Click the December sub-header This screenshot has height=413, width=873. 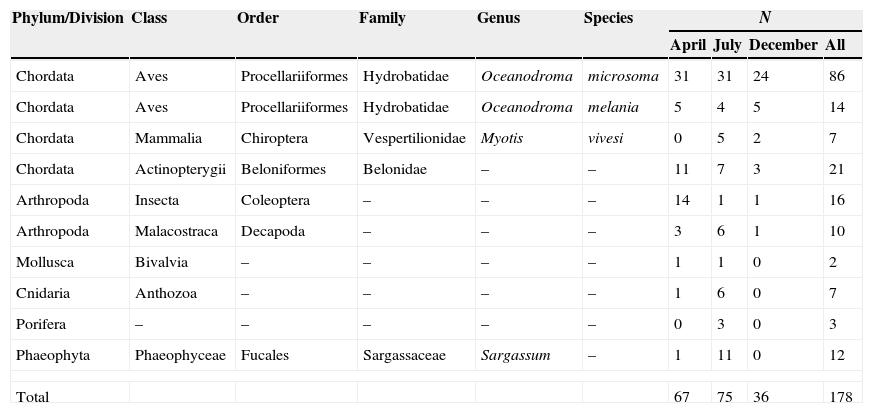click(783, 45)
